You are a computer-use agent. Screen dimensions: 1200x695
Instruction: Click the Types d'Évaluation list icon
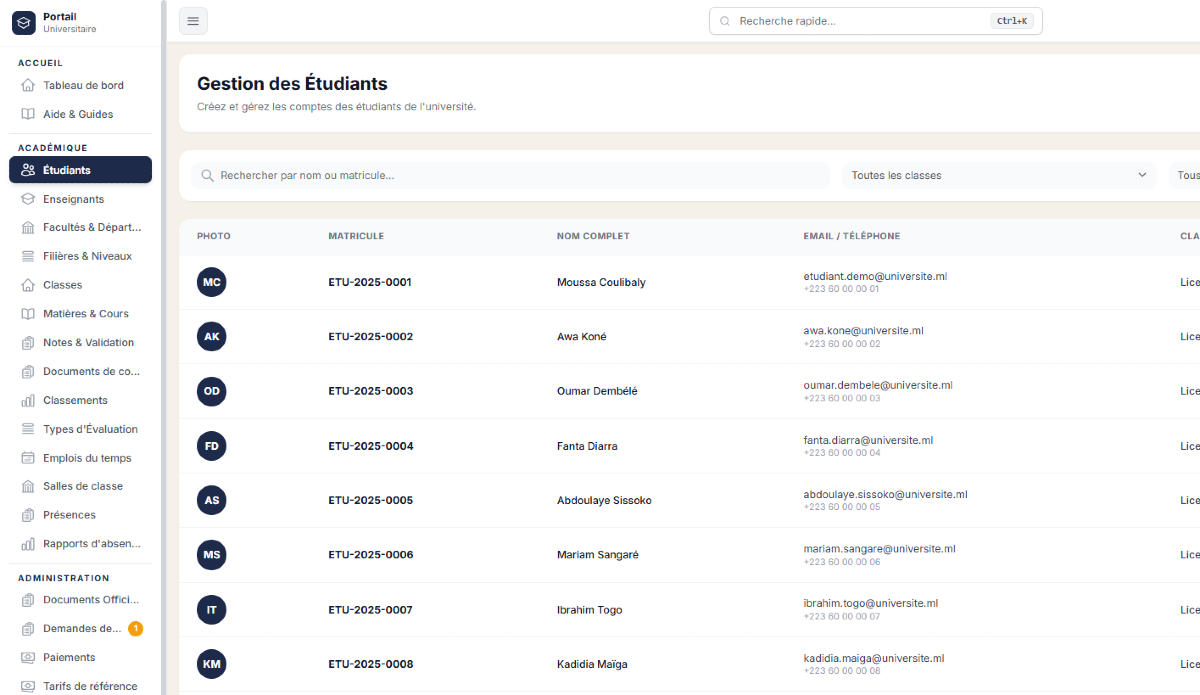coord(28,429)
